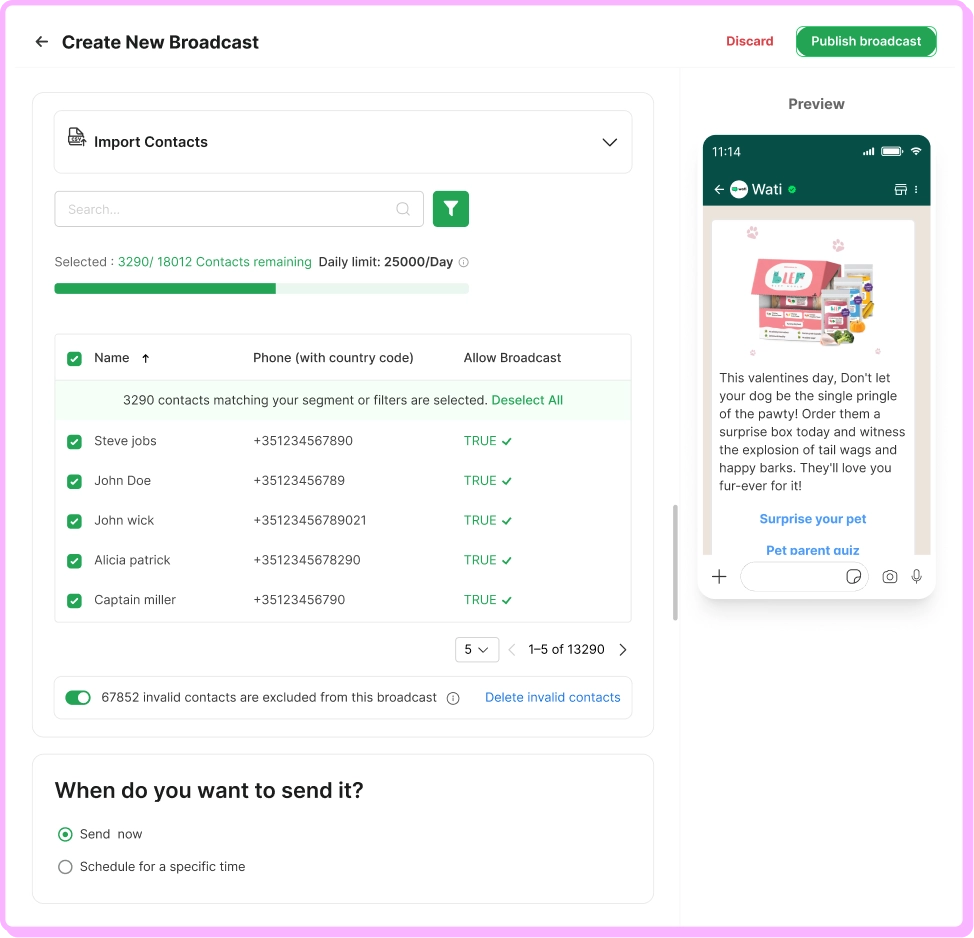Open the green filter funnel next to search
Screen dimensions: 974x938
(450, 209)
